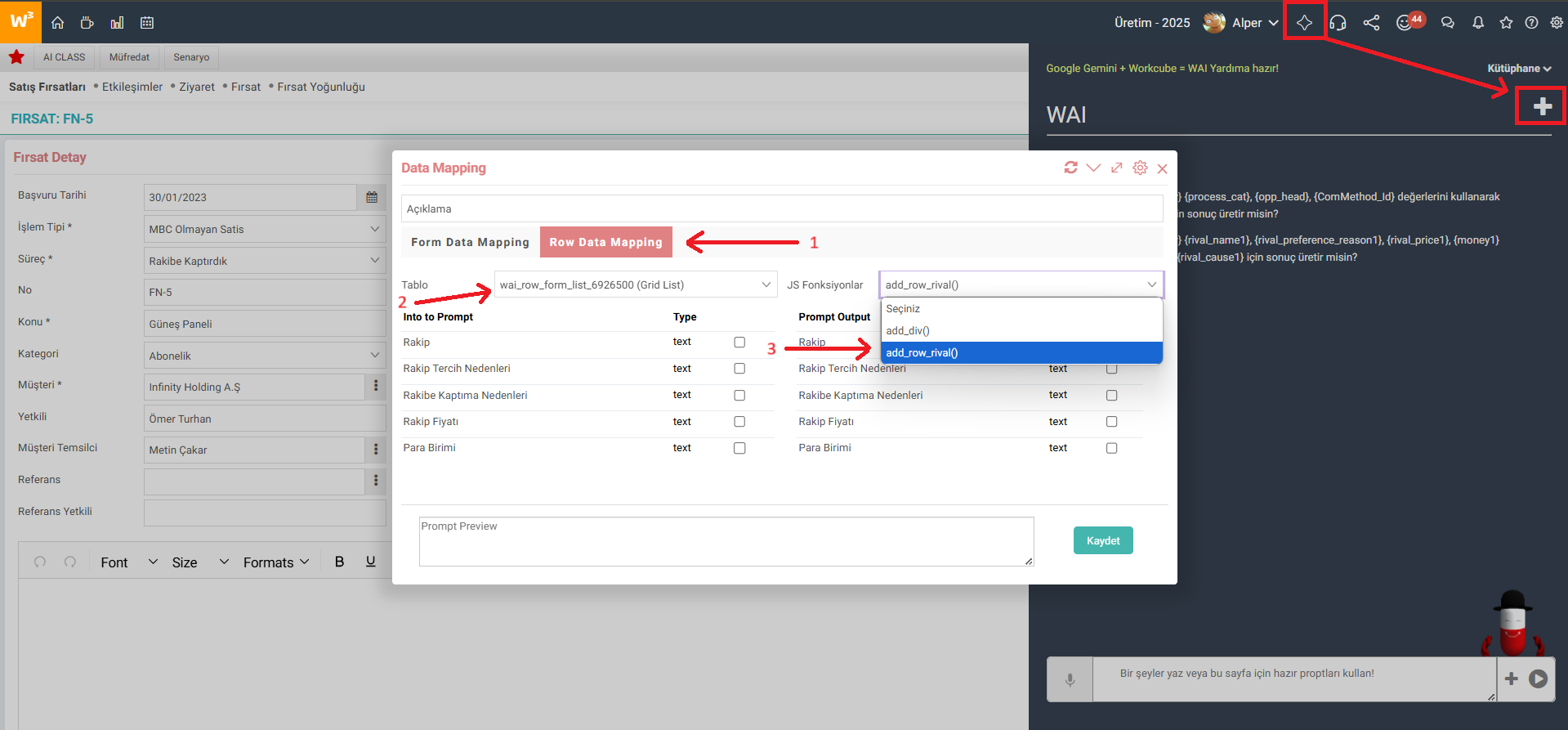Viewport: 1568px width, 730px height.
Task: Switch to the Form Data Mapping tab
Action: click(x=470, y=242)
